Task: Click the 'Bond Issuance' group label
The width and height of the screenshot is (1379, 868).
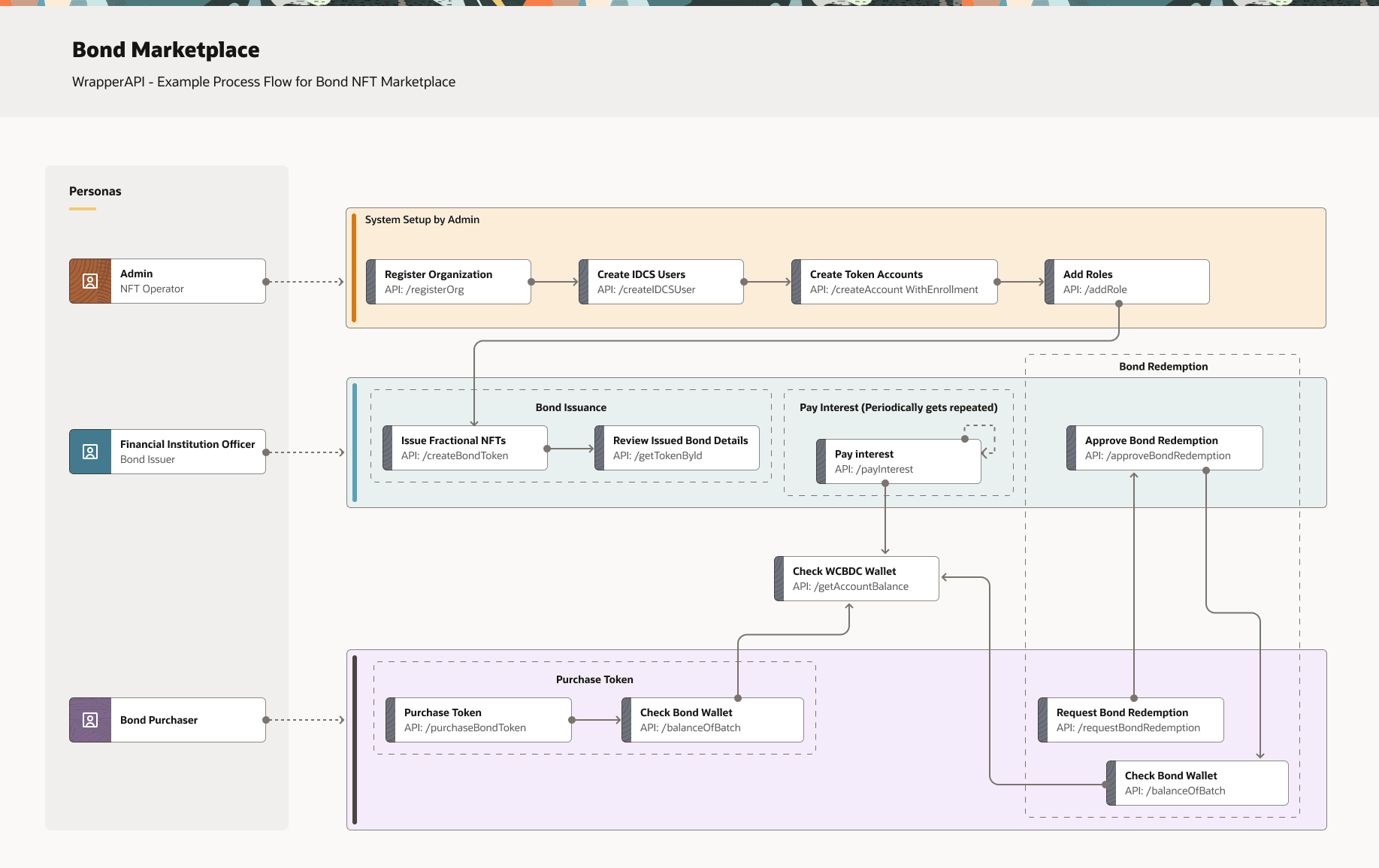Action: tap(571, 407)
